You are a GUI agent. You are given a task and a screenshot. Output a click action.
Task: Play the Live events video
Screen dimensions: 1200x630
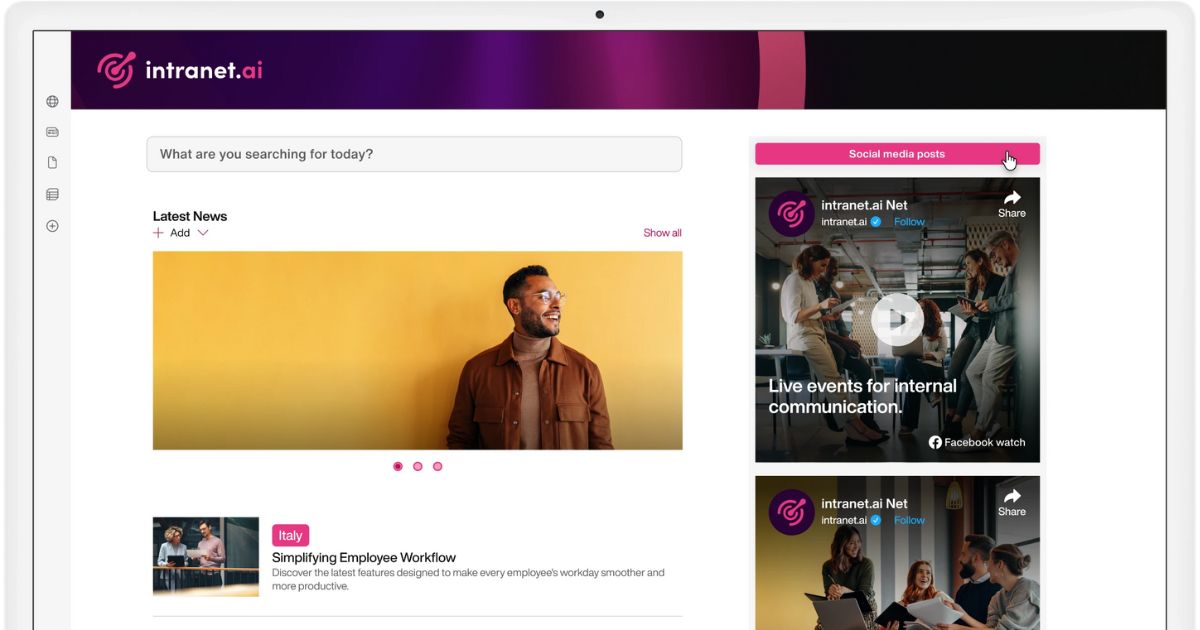coord(896,320)
